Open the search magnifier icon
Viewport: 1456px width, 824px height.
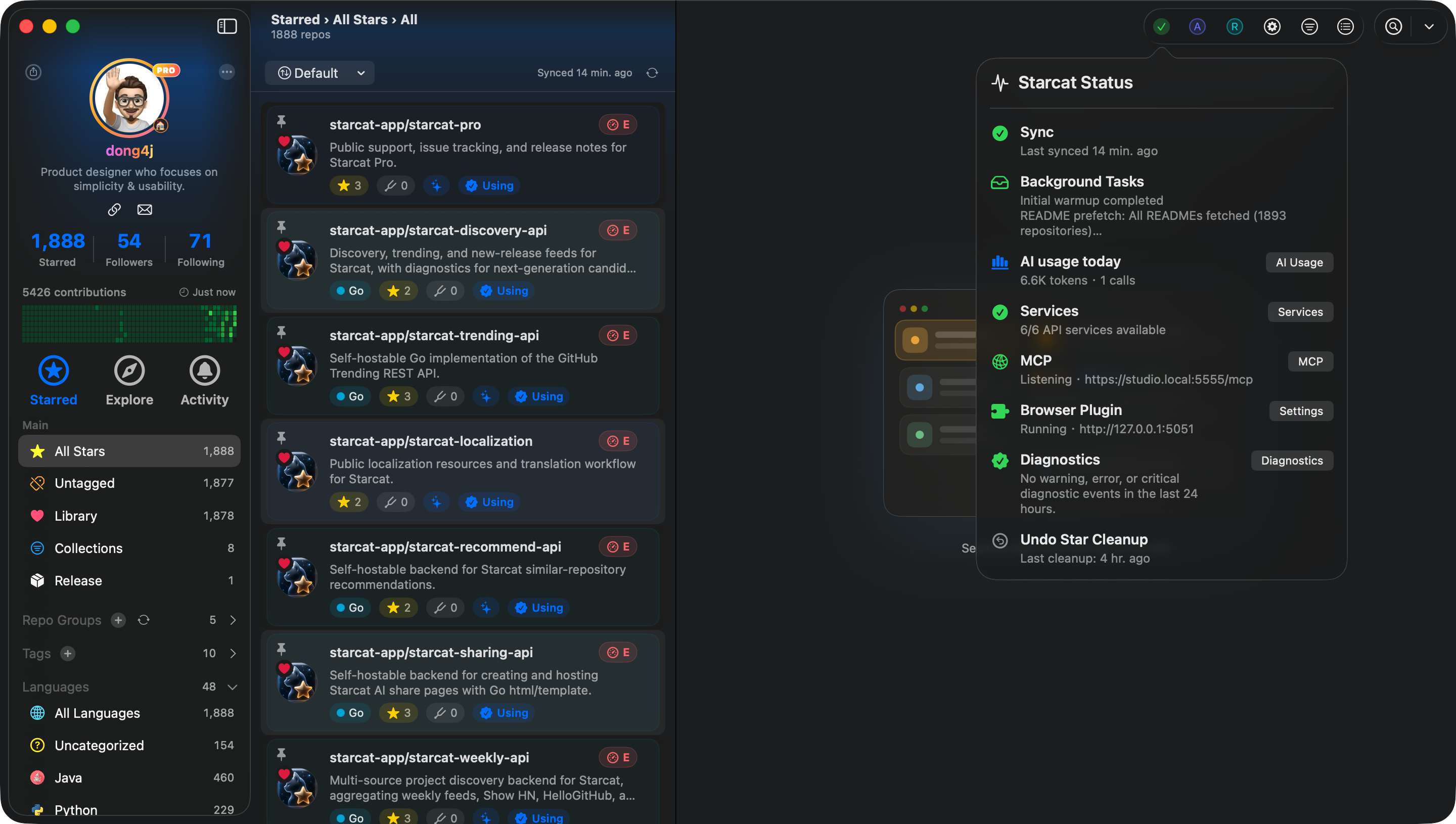[x=1394, y=27]
